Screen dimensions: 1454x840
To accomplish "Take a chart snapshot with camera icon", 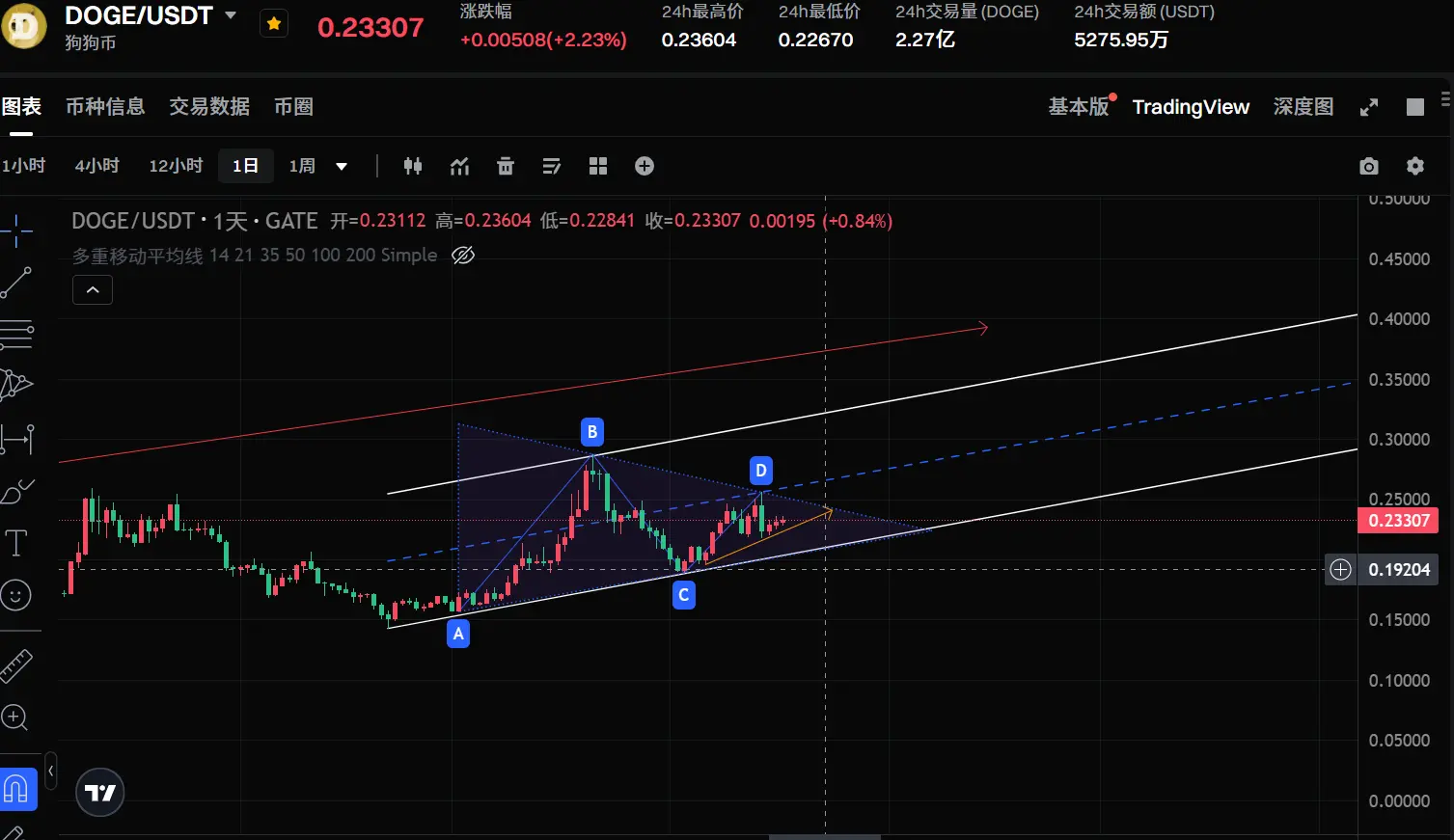I will 1369,167.
